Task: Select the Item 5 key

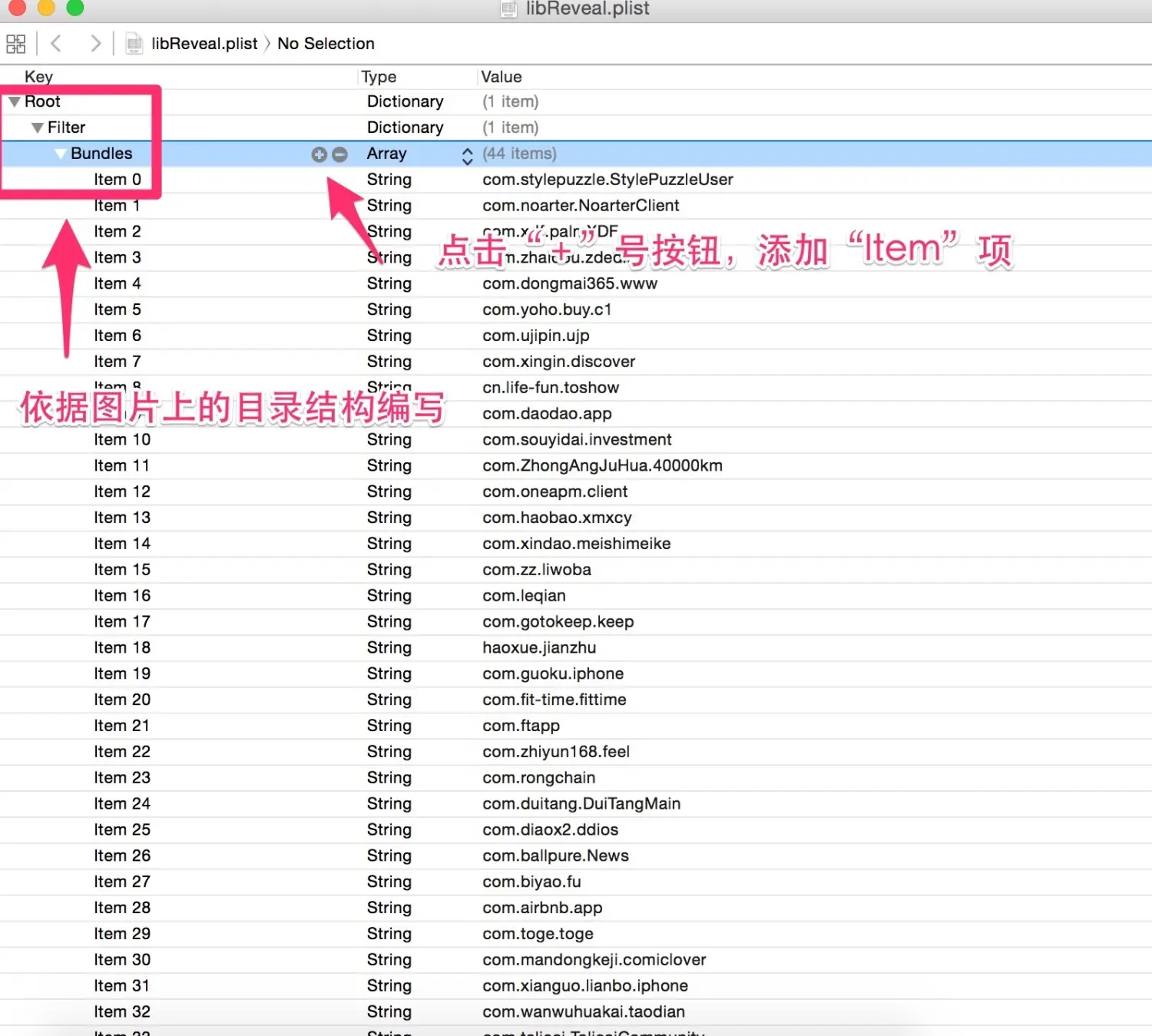Action: [118, 309]
